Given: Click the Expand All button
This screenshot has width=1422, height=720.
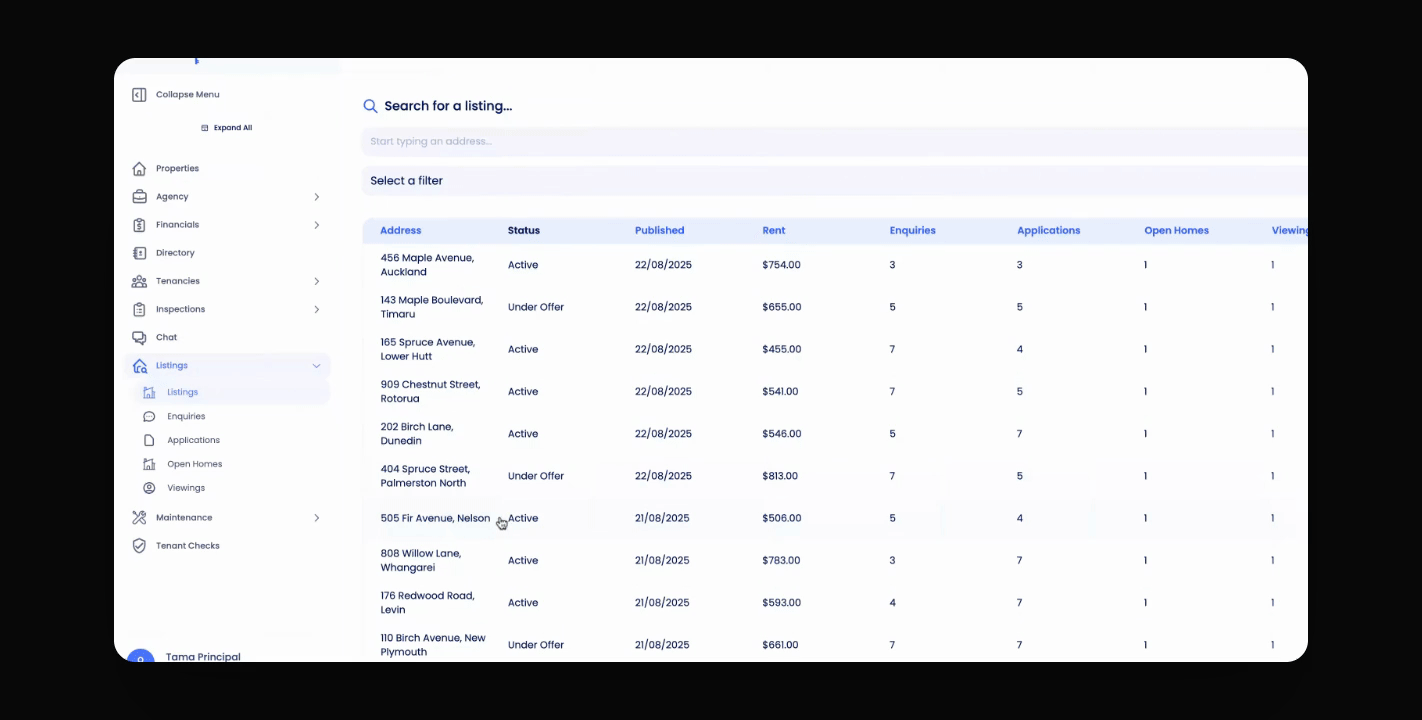Looking at the screenshot, I should [227, 128].
